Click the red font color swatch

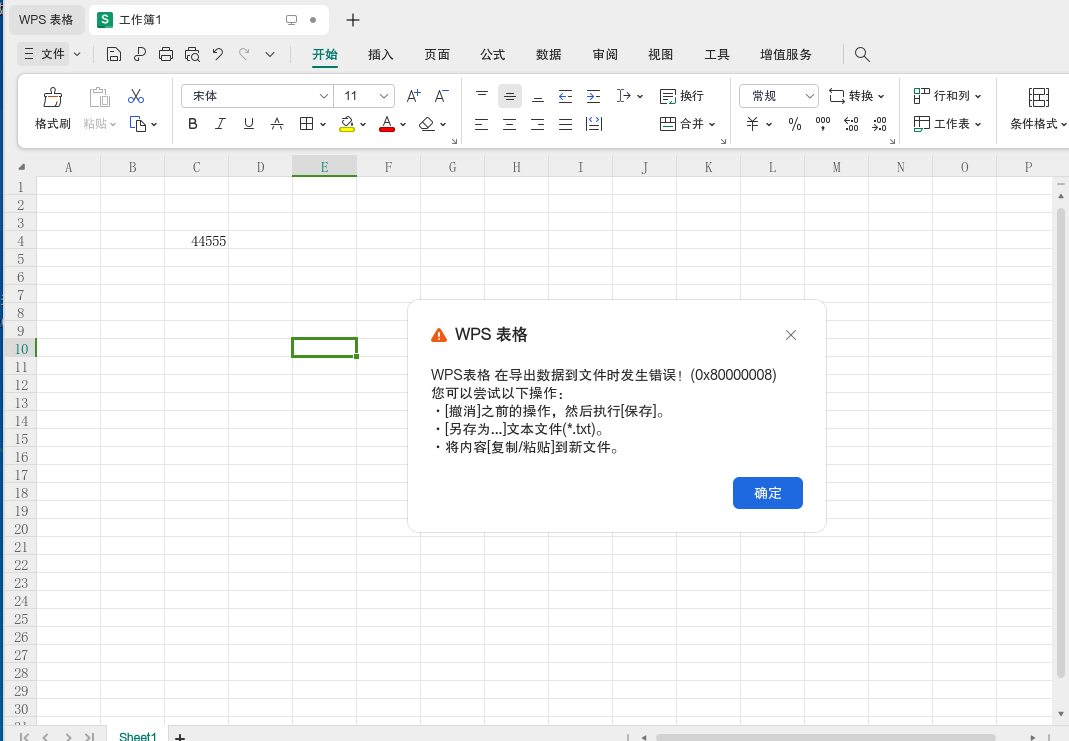point(387,124)
